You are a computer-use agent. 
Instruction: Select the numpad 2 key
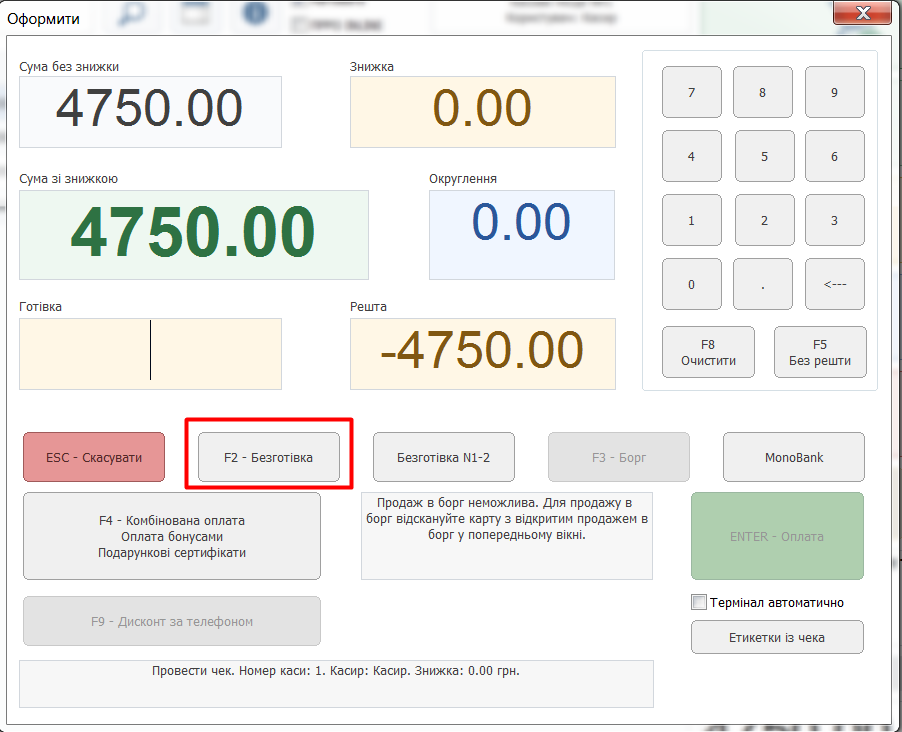pyautogui.click(x=765, y=220)
